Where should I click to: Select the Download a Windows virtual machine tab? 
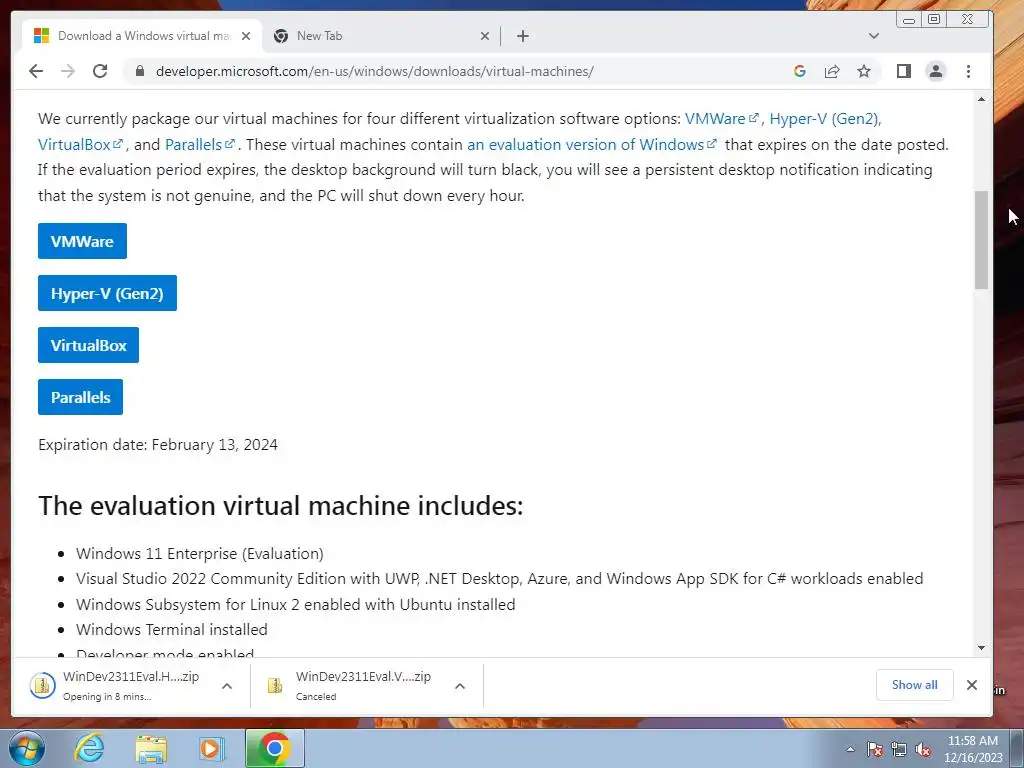tap(142, 36)
